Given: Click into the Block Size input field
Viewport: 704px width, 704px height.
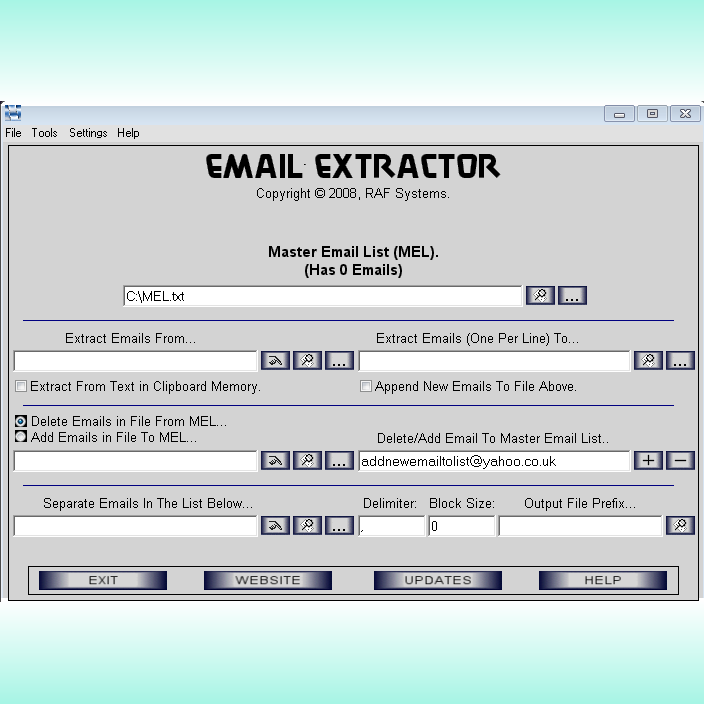Looking at the screenshot, I should tap(461, 526).
